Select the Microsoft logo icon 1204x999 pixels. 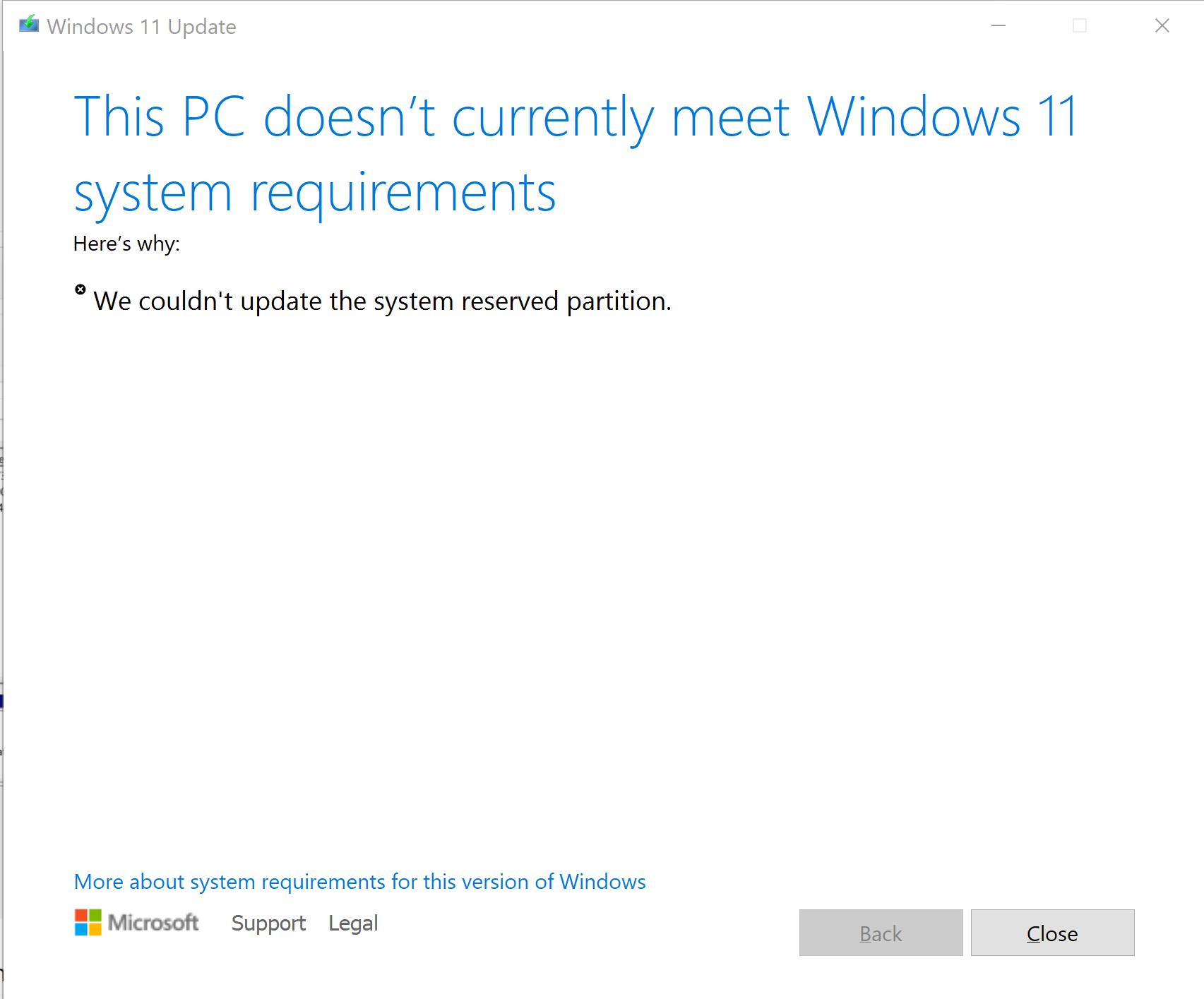pyautogui.click(x=87, y=923)
